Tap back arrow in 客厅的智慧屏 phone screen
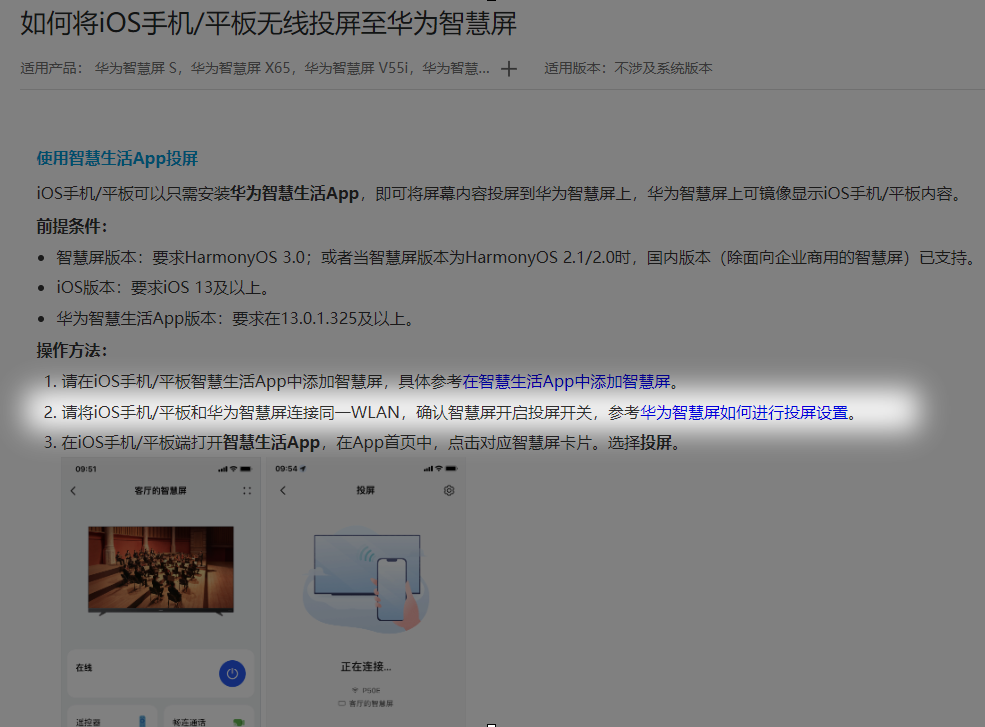Screen dimensions: 985x727 coord(73,491)
